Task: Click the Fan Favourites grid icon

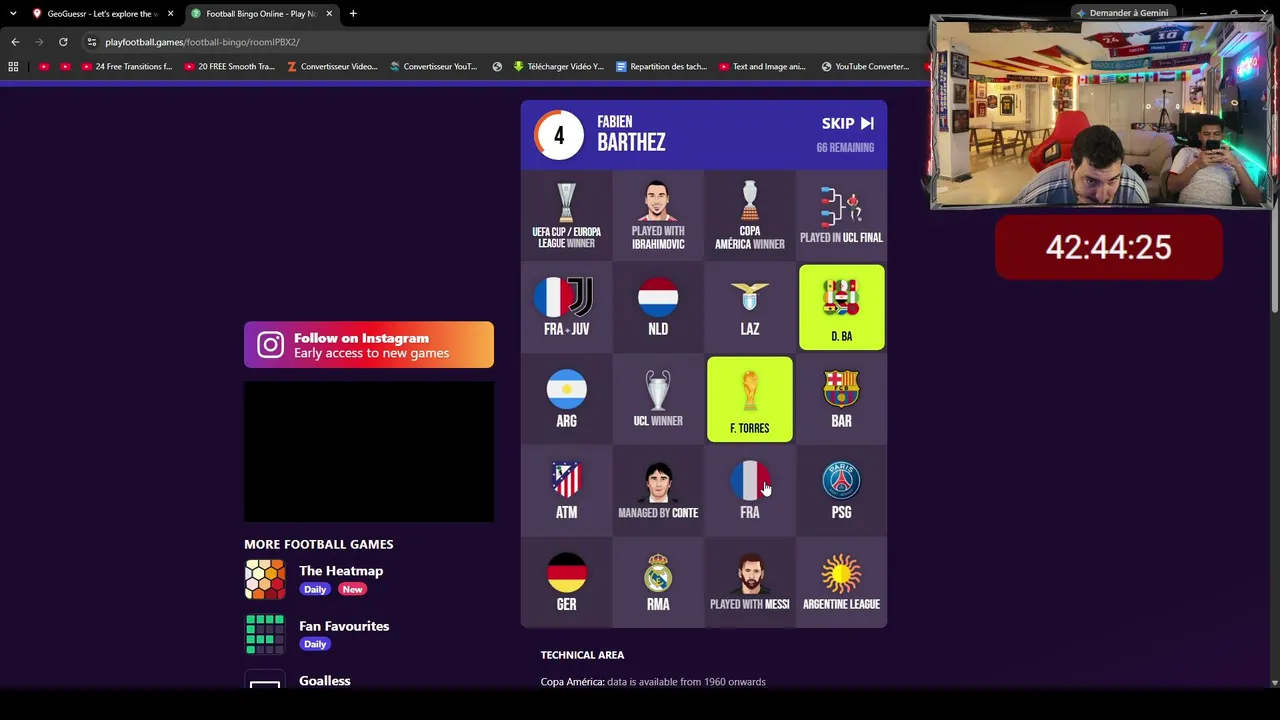Action: (265, 634)
